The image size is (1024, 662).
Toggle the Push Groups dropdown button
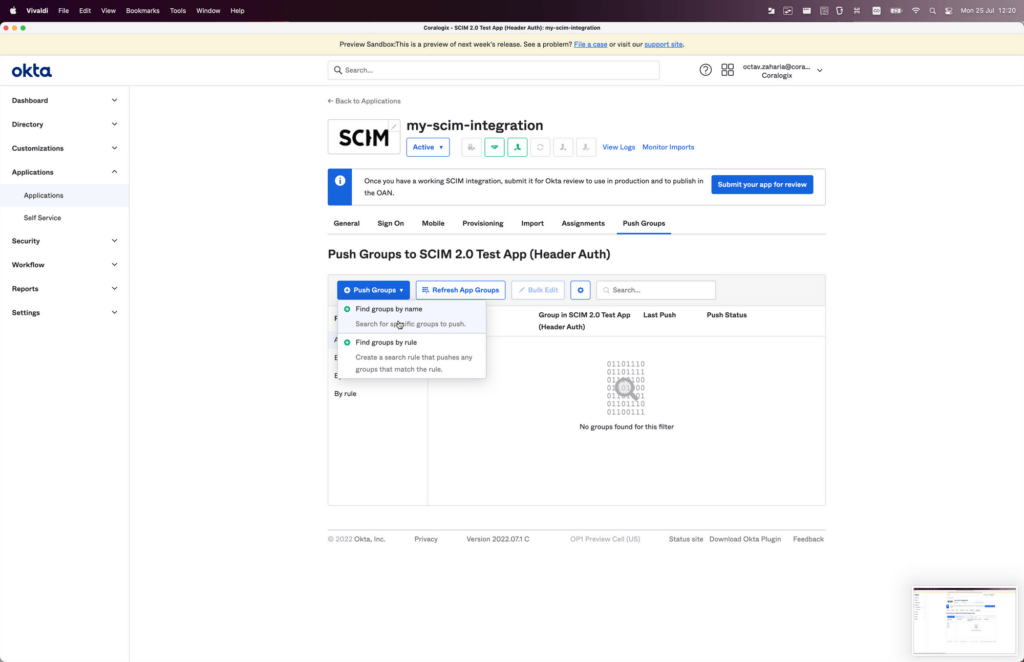click(373, 290)
